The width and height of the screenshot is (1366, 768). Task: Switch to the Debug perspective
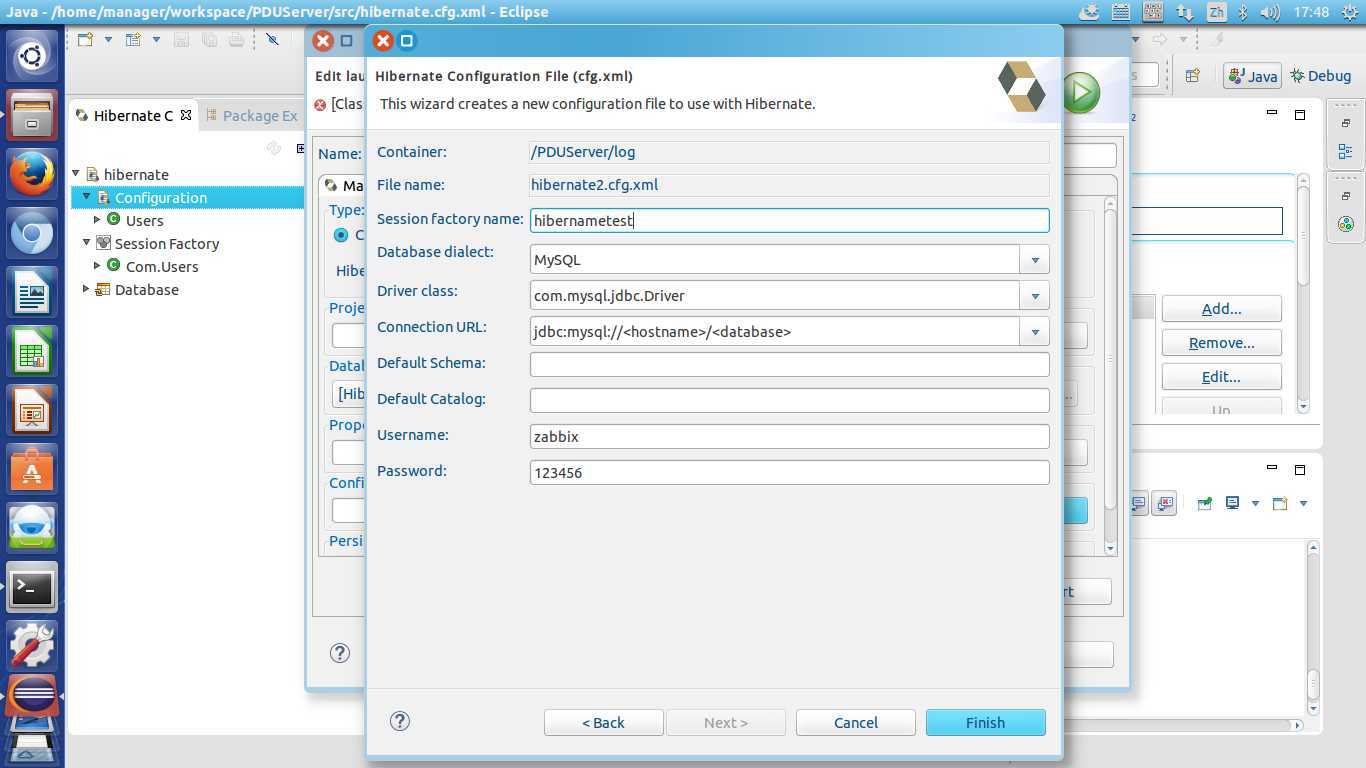point(1320,76)
